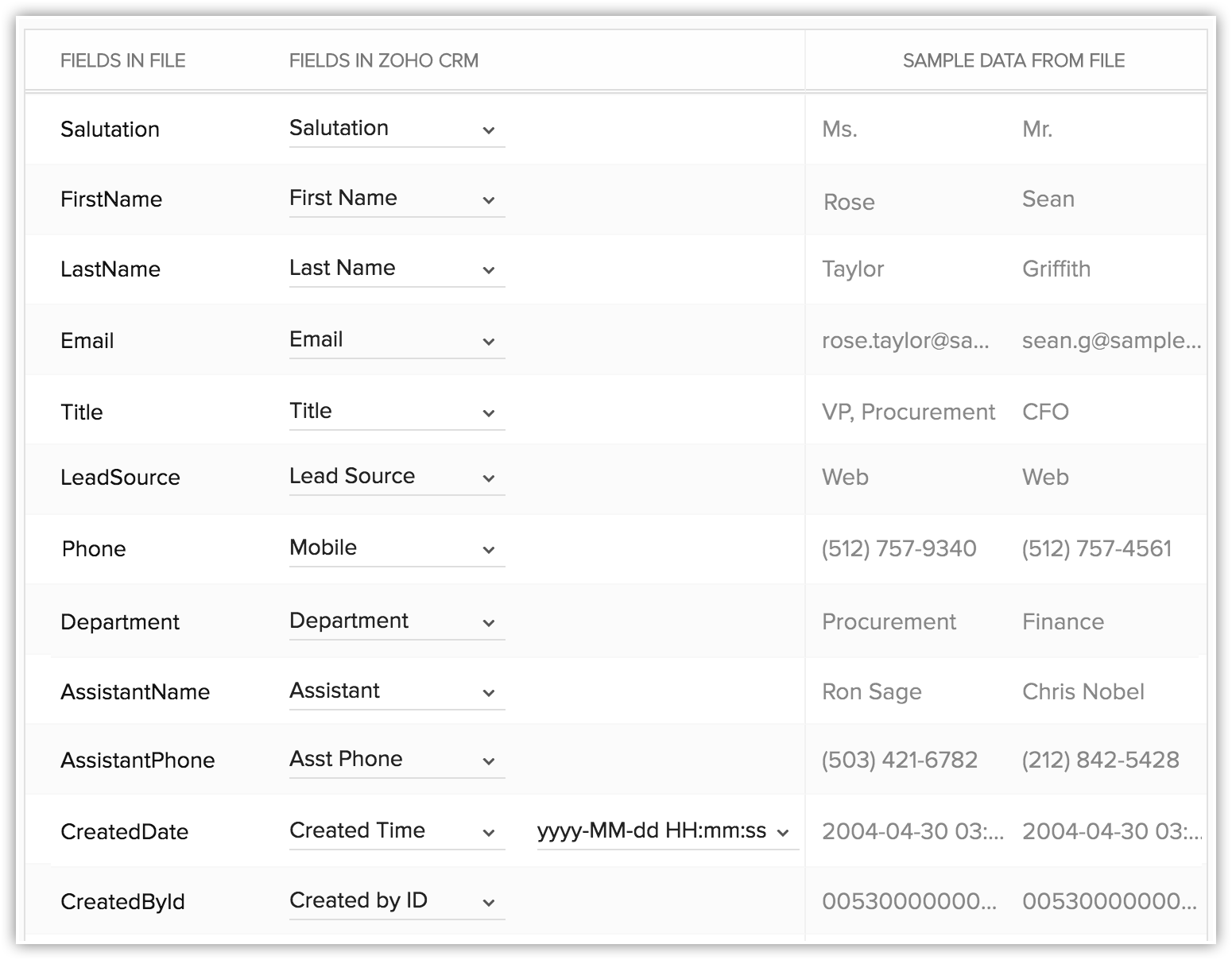Select the AssistantPhone file field label

[x=138, y=761]
